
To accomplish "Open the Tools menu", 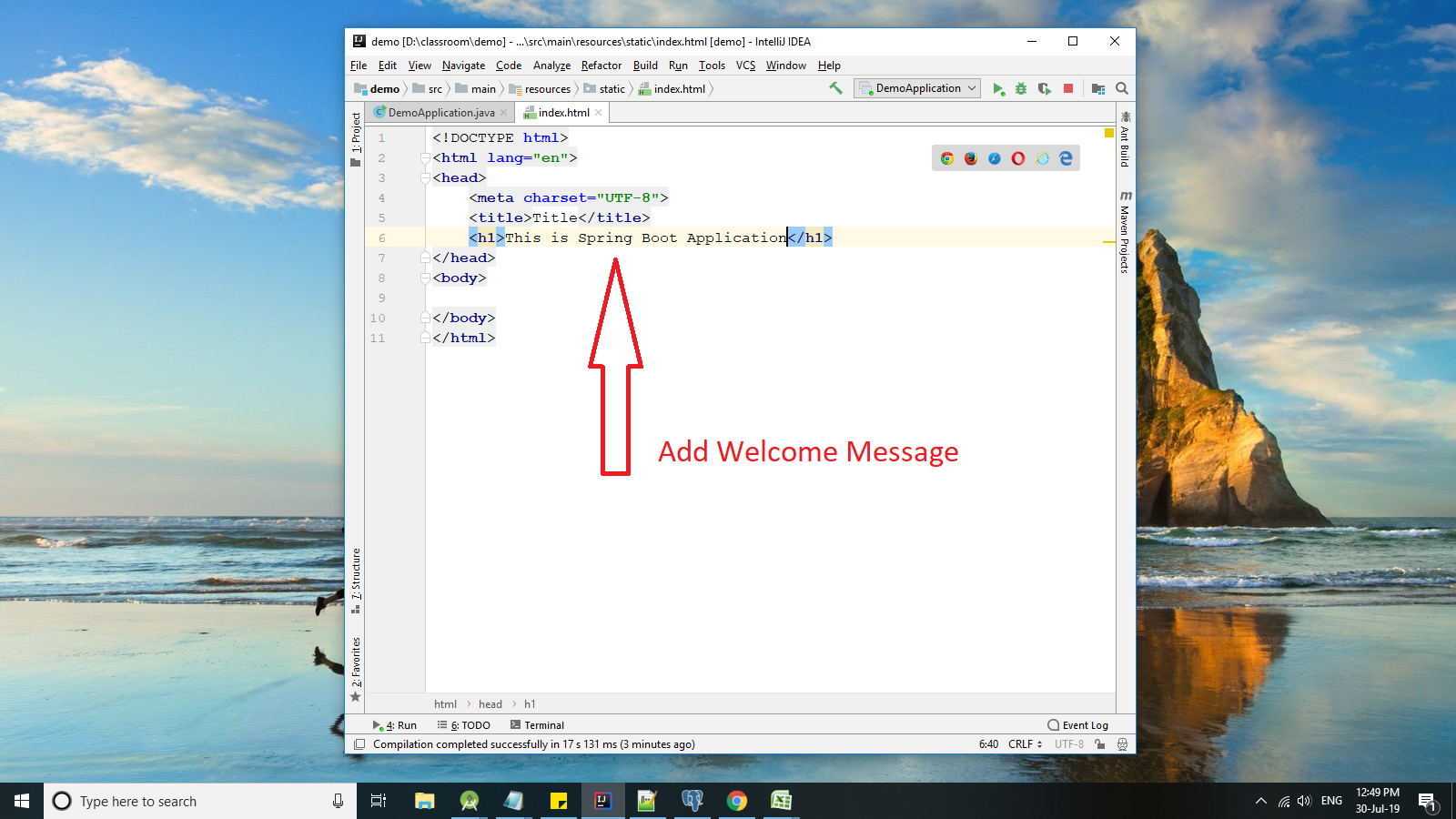I will pos(712,66).
